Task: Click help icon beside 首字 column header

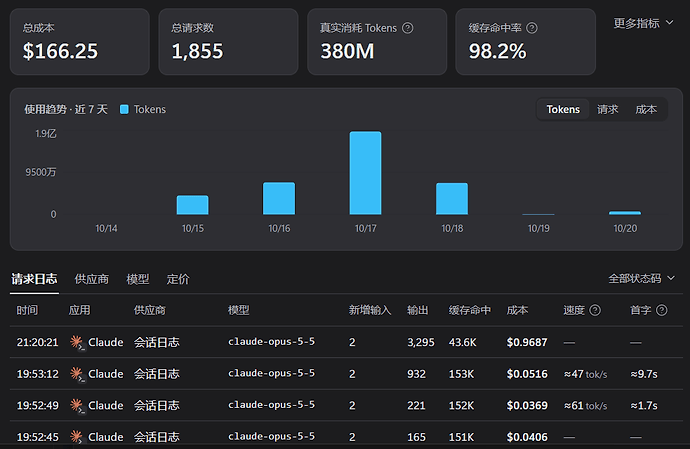Action: [661, 310]
